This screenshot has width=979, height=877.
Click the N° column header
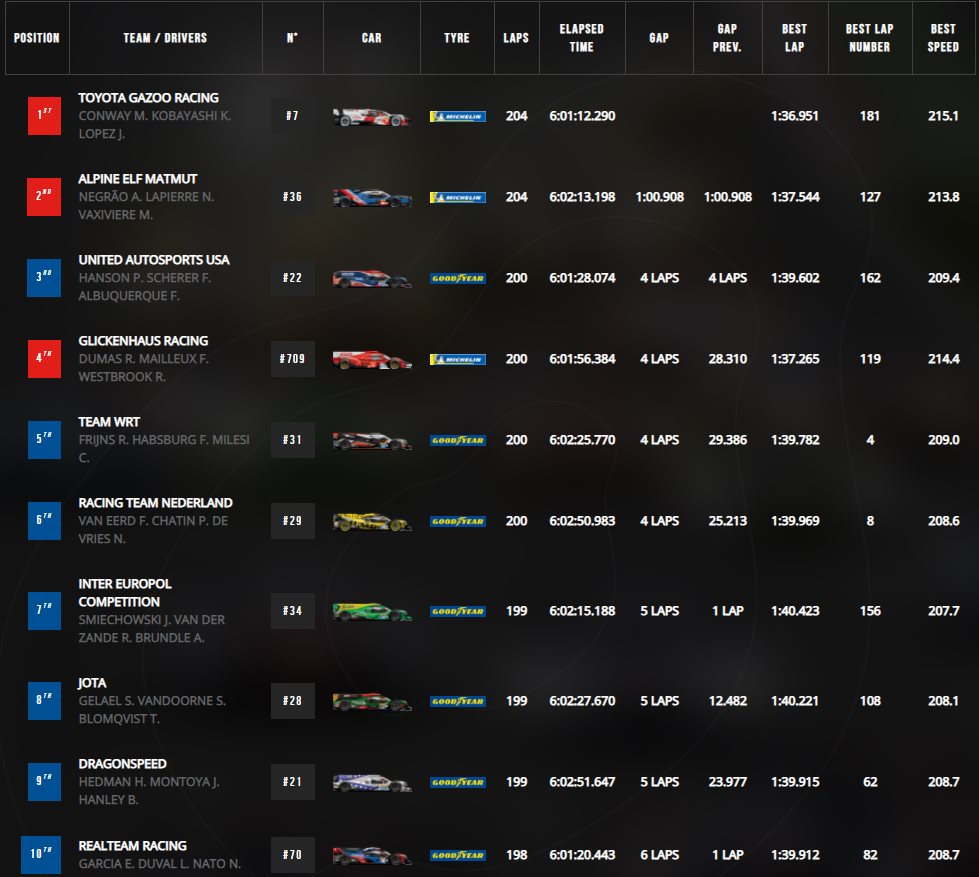pyautogui.click(x=292, y=38)
